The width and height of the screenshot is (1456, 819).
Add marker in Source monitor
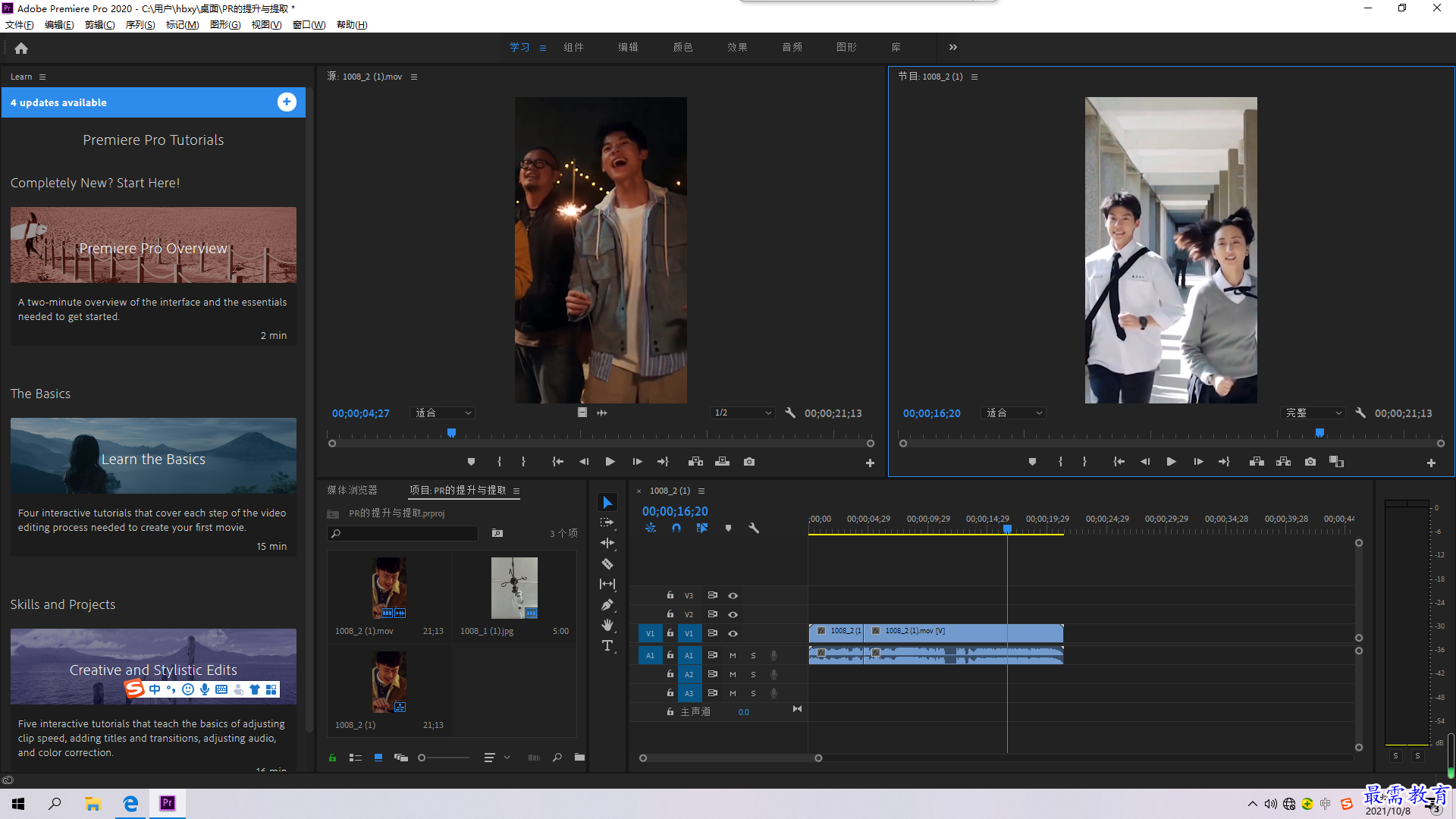tap(471, 462)
